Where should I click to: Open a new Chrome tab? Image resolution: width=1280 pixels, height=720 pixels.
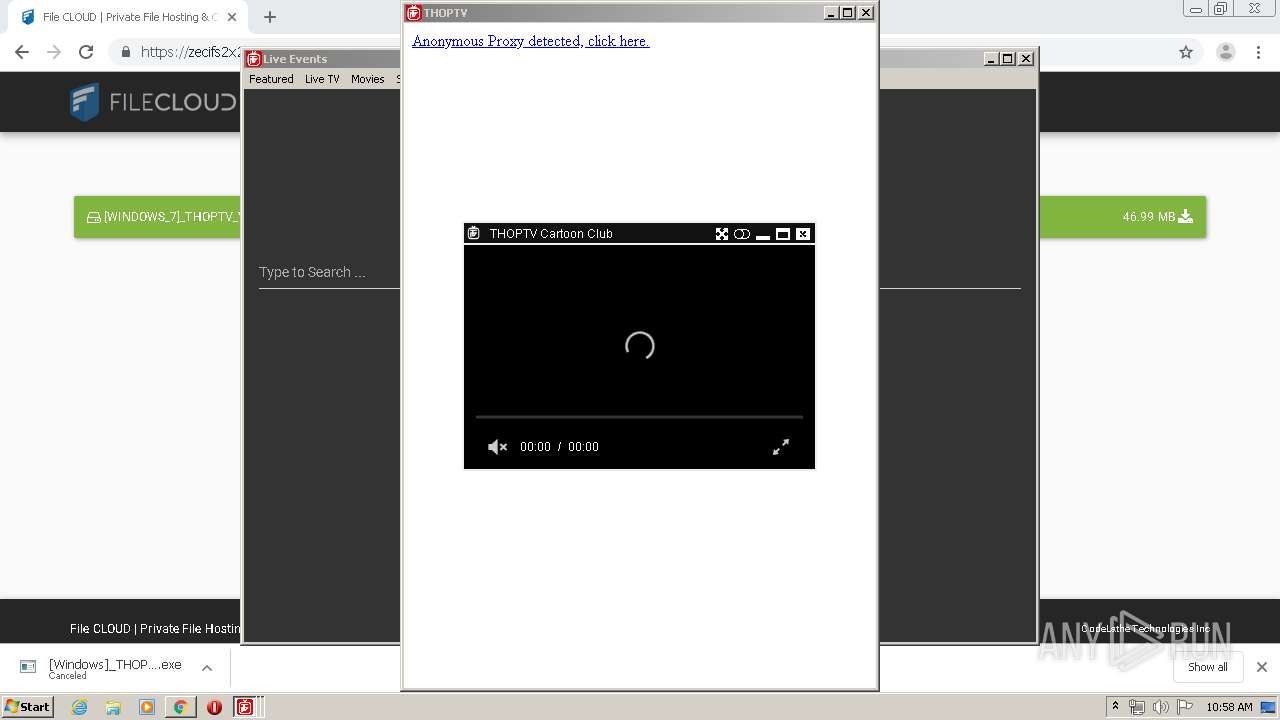pos(270,17)
